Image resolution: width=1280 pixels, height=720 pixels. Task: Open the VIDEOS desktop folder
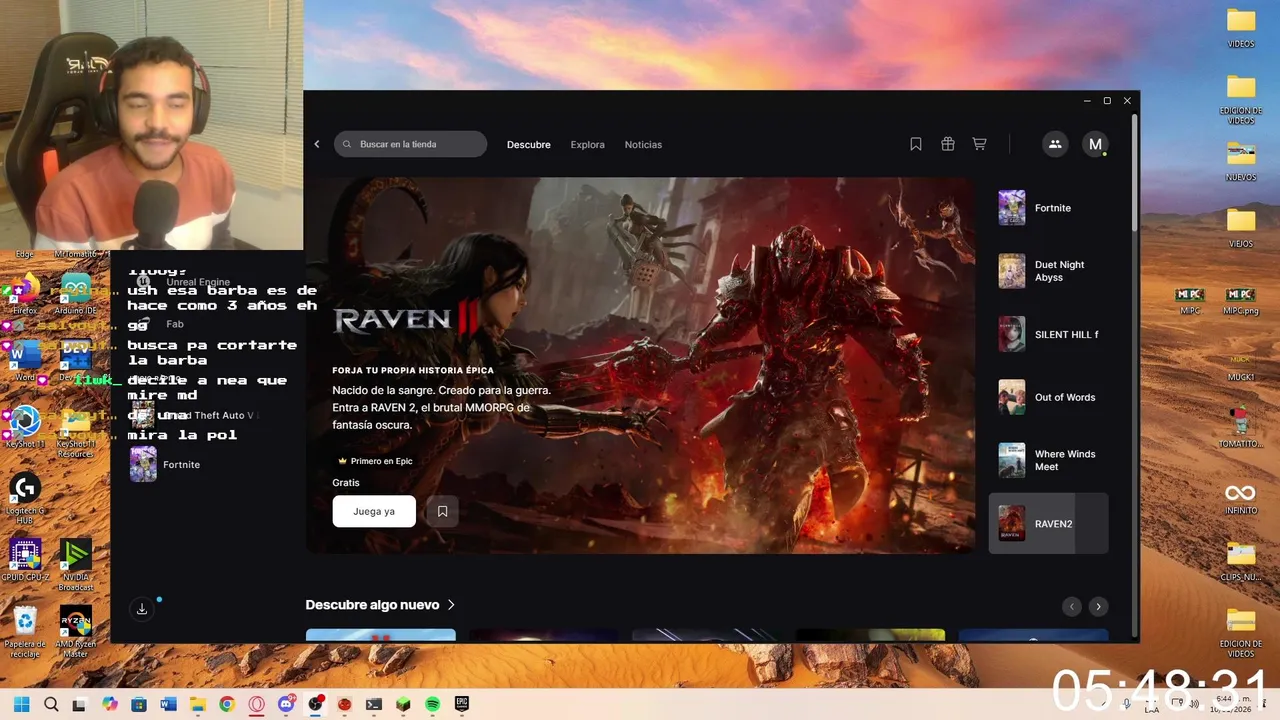1240,27
